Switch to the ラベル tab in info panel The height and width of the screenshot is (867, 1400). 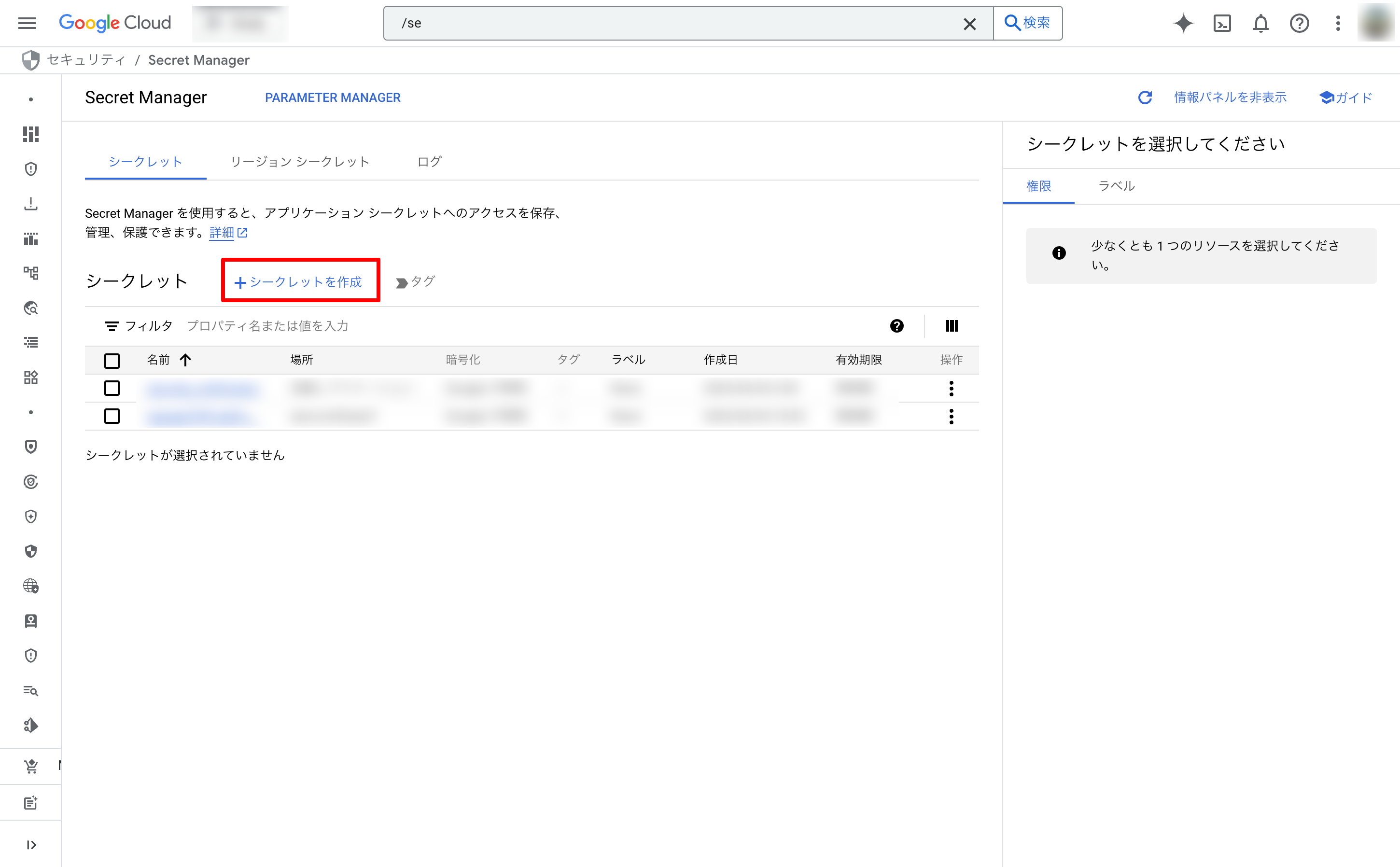1116,186
